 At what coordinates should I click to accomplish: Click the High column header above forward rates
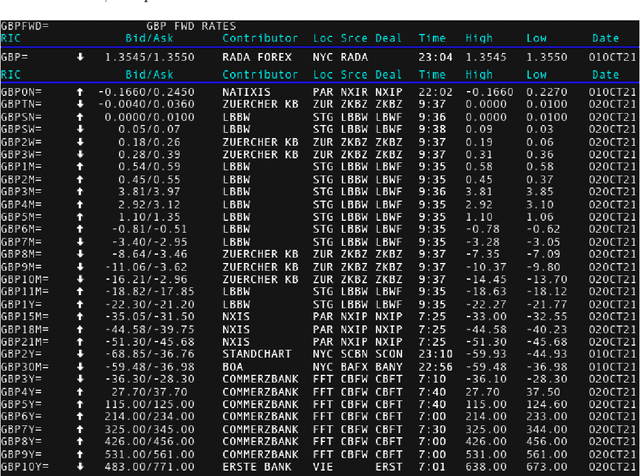[x=478, y=74]
